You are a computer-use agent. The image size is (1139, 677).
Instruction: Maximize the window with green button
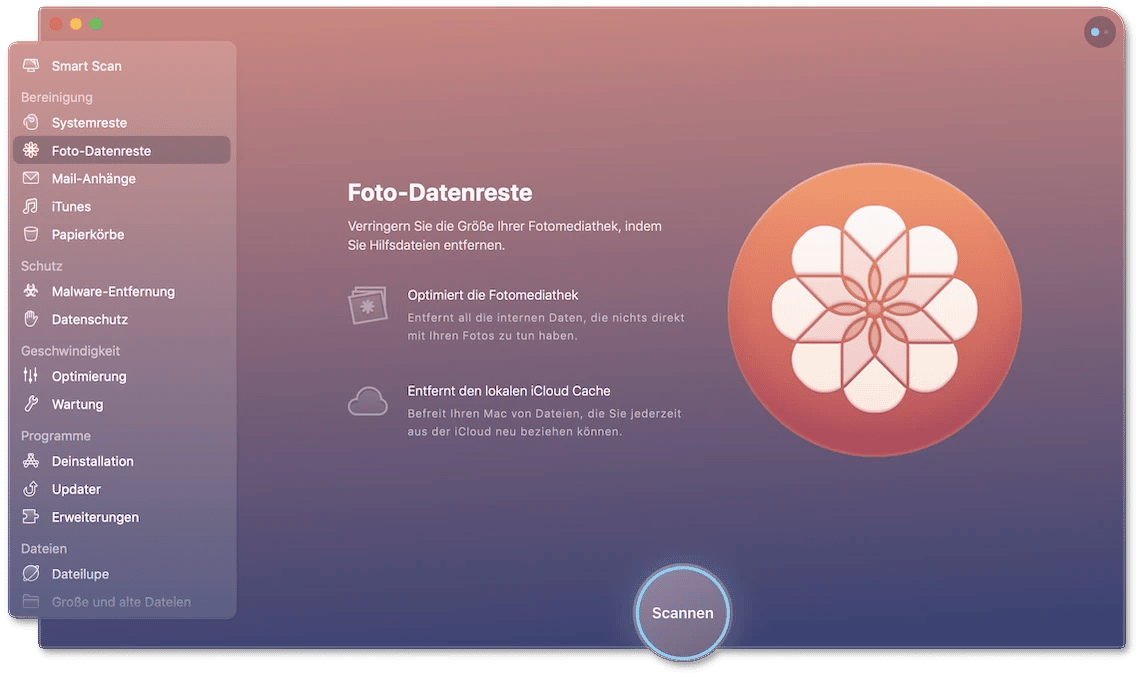click(x=96, y=24)
